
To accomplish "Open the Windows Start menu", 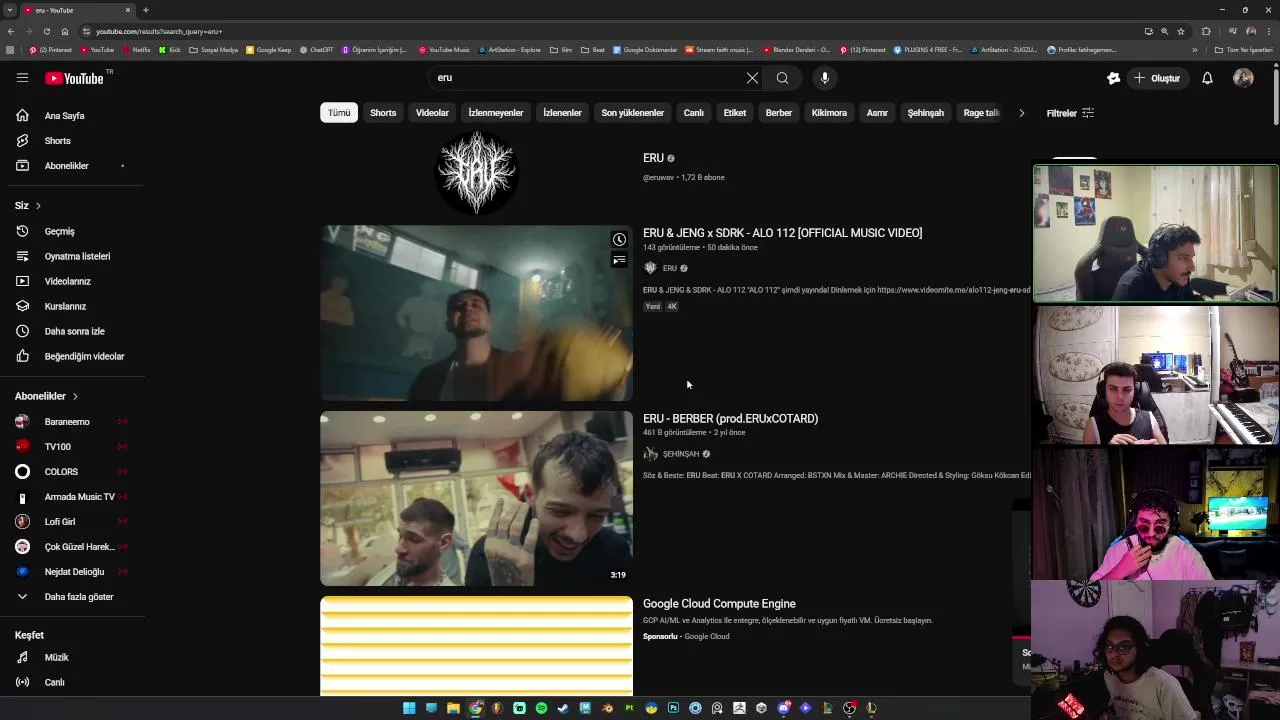I will pyautogui.click(x=409, y=708).
